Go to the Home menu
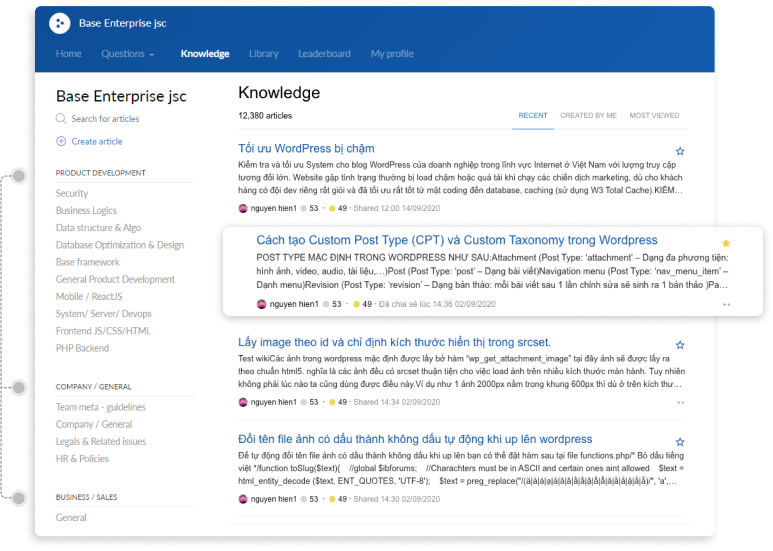The height and width of the screenshot is (551, 773). (69, 54)
